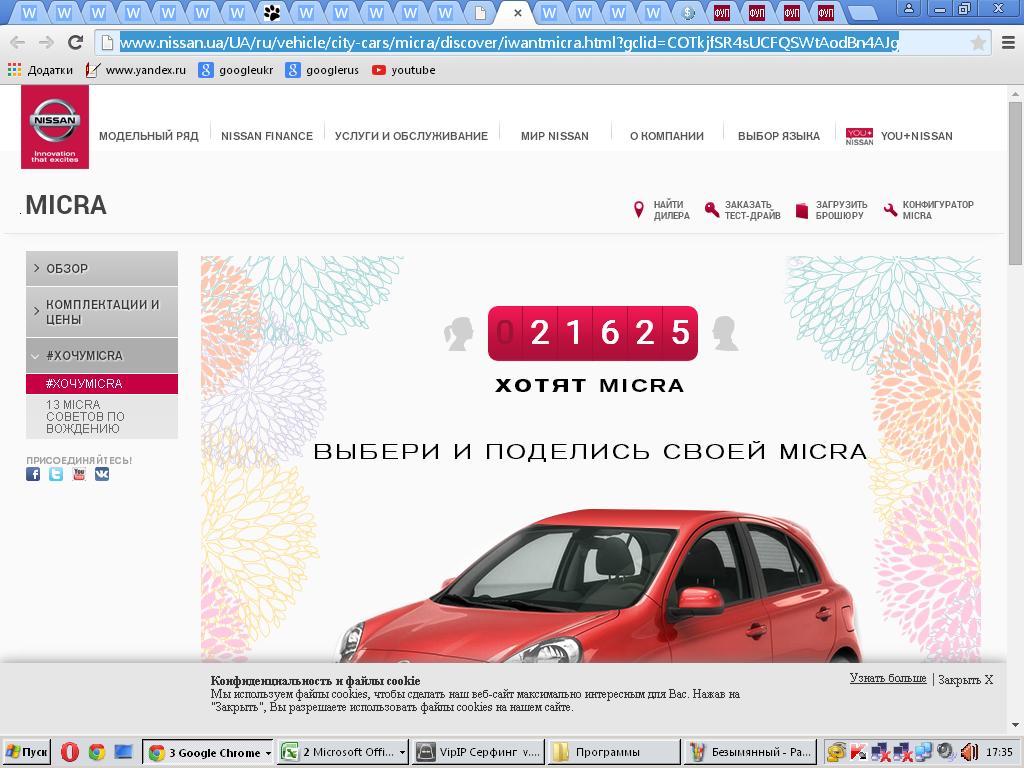Launch Opera from the quick launch bar
Image resolution: width=1024 pixels, height=768 pixels.
(x=69, y=752)
